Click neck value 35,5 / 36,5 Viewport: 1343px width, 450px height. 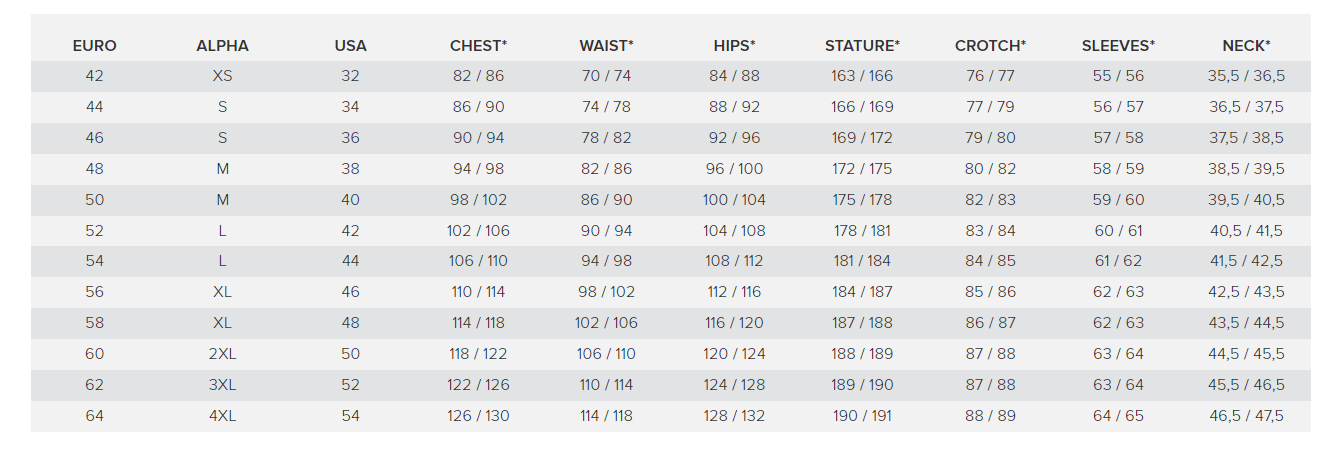[1246, 76]
